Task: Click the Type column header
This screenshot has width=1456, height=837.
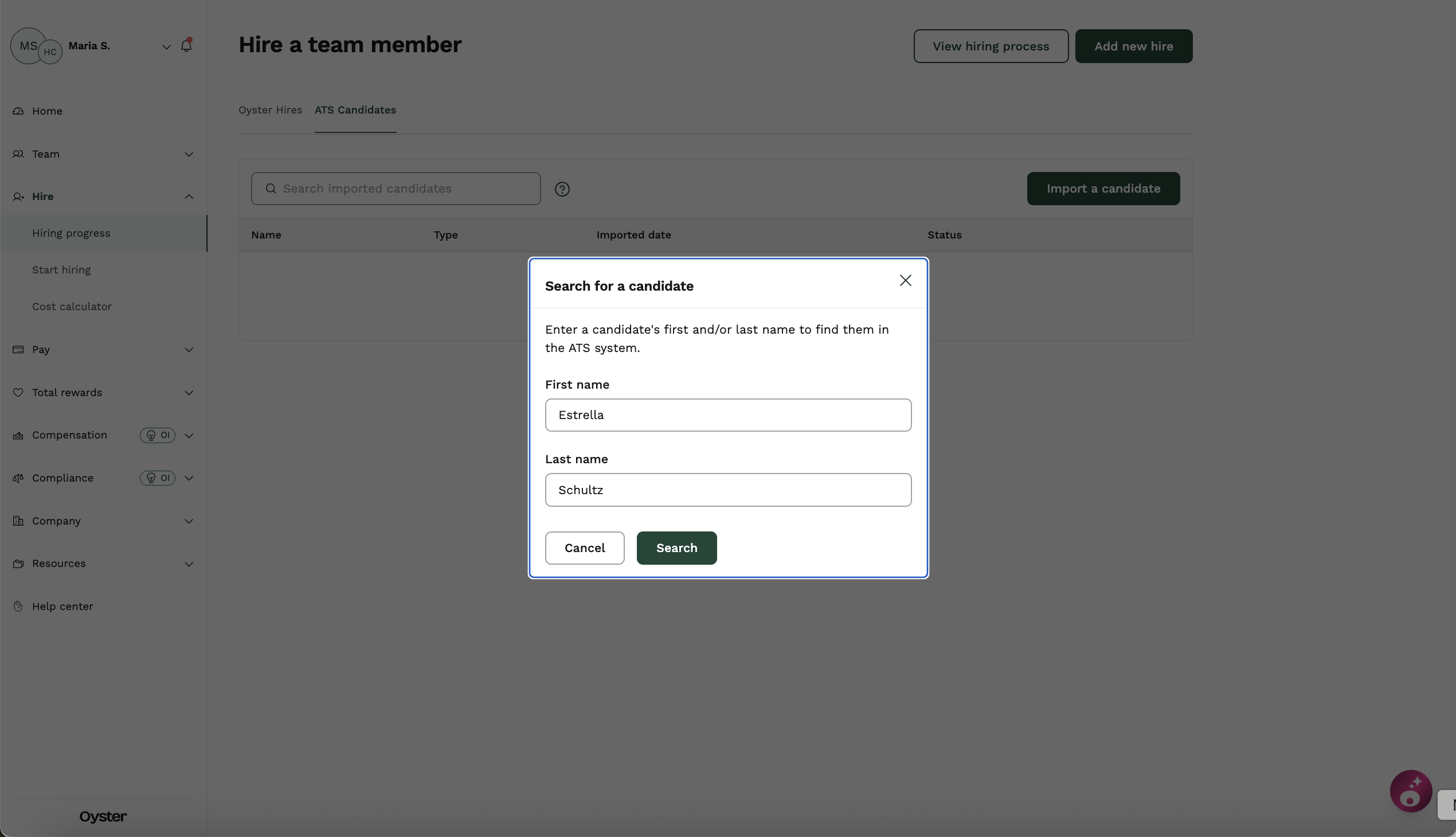Action: pyautogui.click(x=445, y=235)
